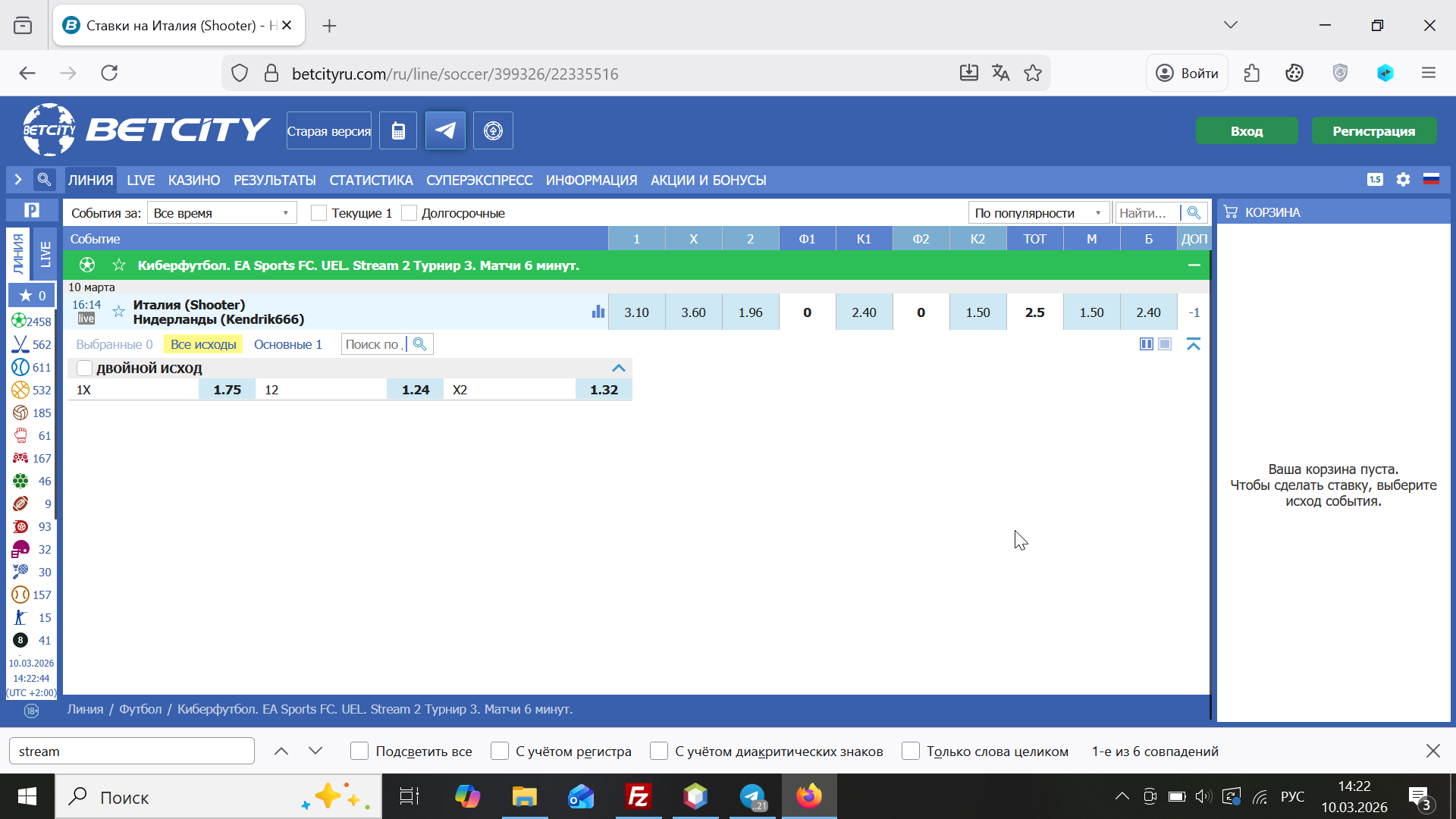The image size is (1456, 819).
Task: Add the Италия match to favorites with its star
Action: pos(118,312)
